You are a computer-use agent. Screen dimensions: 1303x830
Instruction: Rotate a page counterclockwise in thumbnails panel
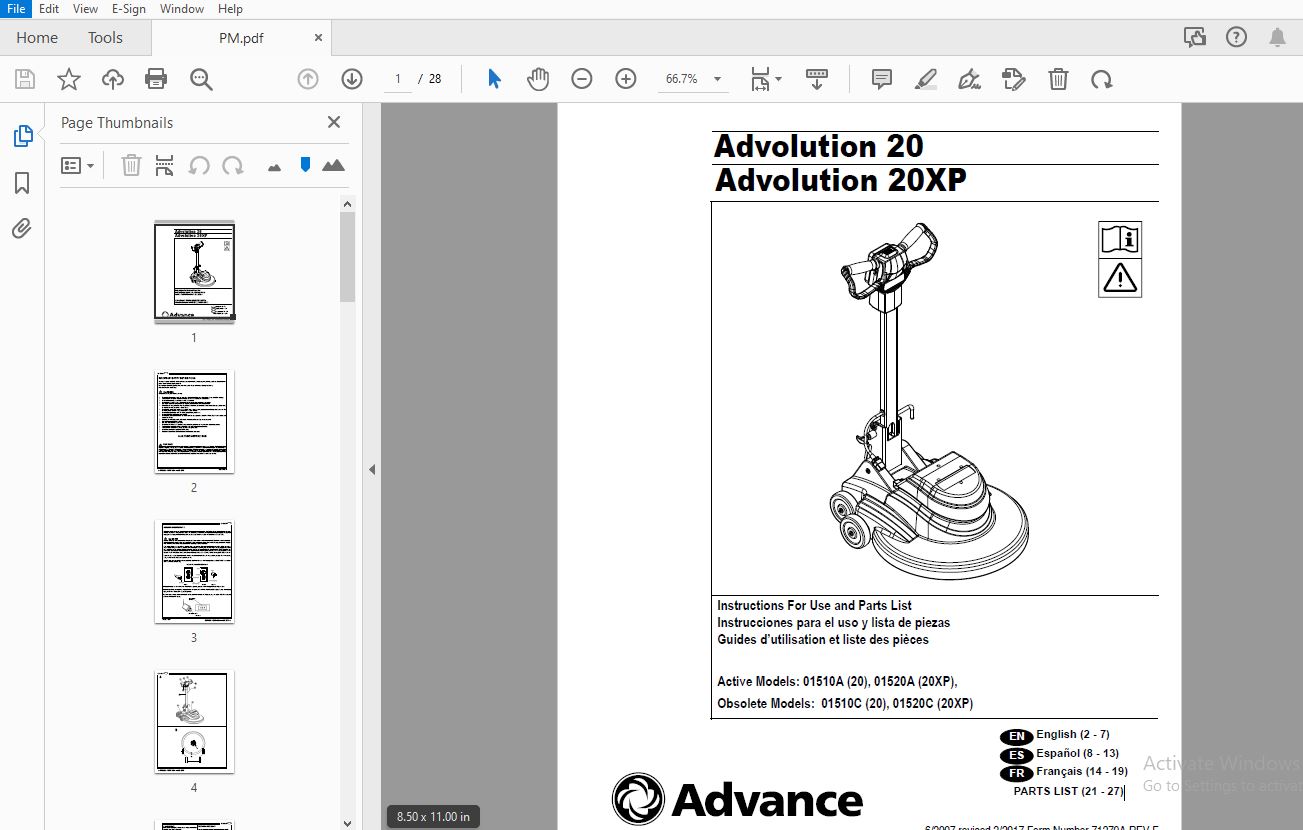point(199,164)
